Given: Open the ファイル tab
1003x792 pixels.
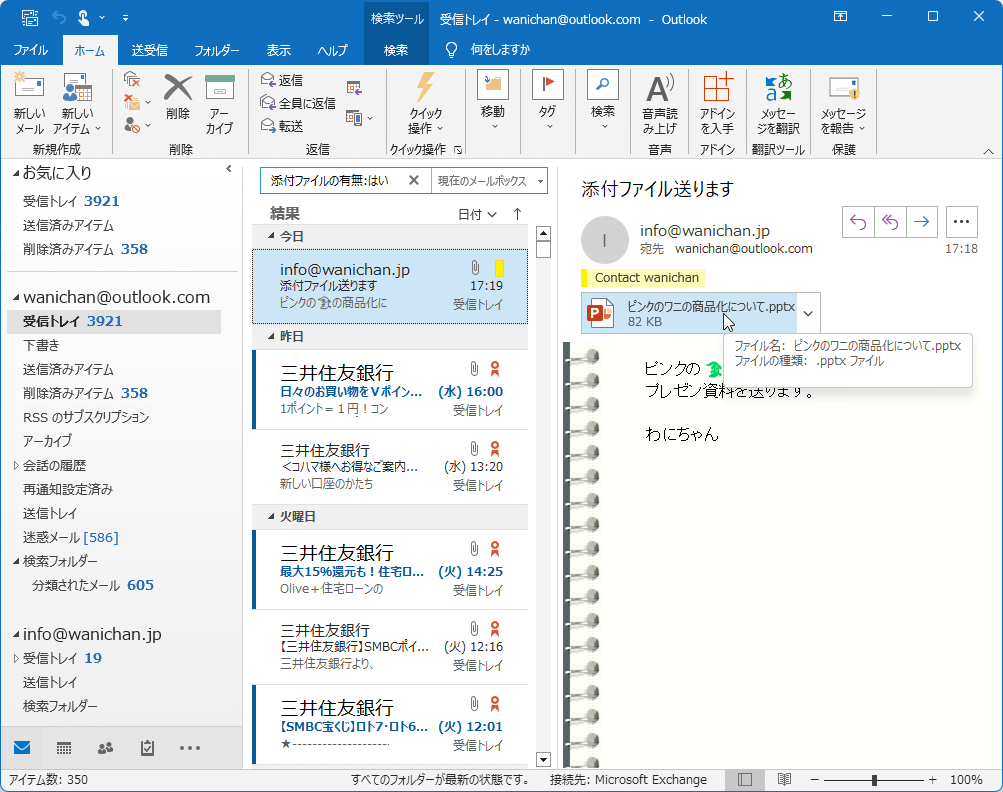Looking at the screenshot, I should point(31,50).
